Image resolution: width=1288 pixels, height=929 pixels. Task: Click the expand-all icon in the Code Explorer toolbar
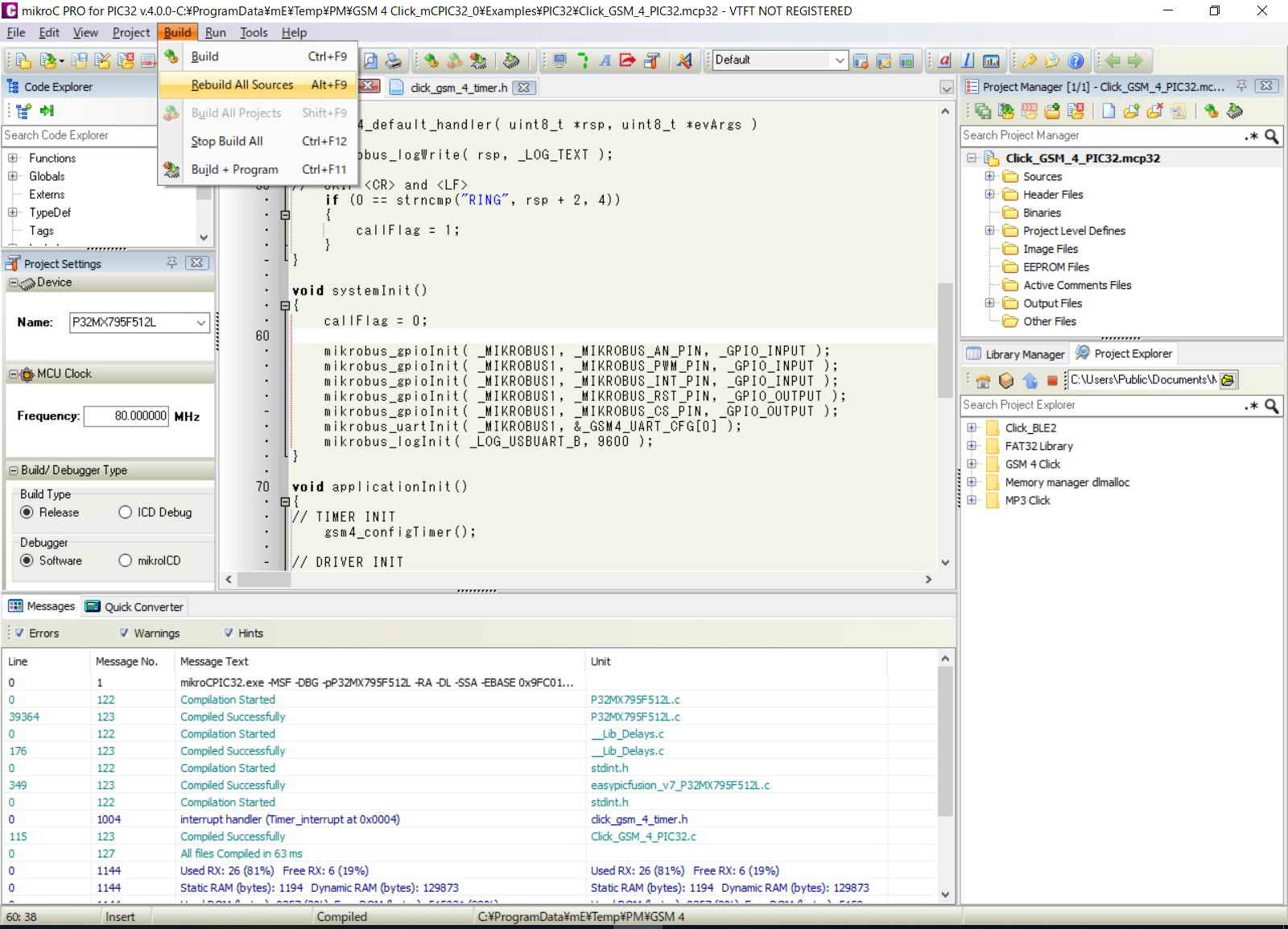(x=23, y=111)
